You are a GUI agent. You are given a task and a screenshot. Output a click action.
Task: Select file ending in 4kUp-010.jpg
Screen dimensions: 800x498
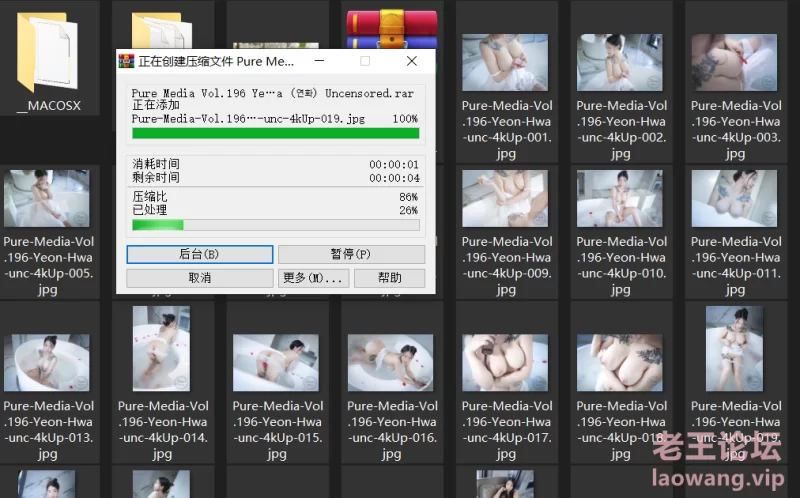[x=620, y=200]
